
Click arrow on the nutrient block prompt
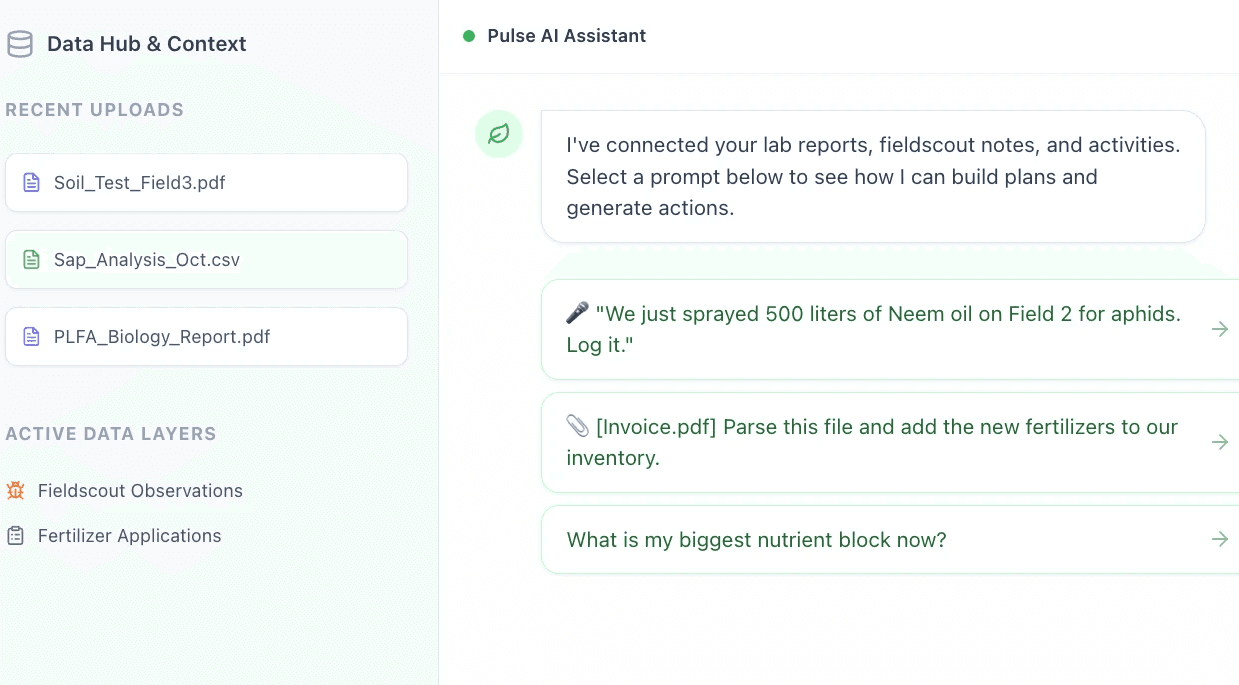tap(1219, 540)
